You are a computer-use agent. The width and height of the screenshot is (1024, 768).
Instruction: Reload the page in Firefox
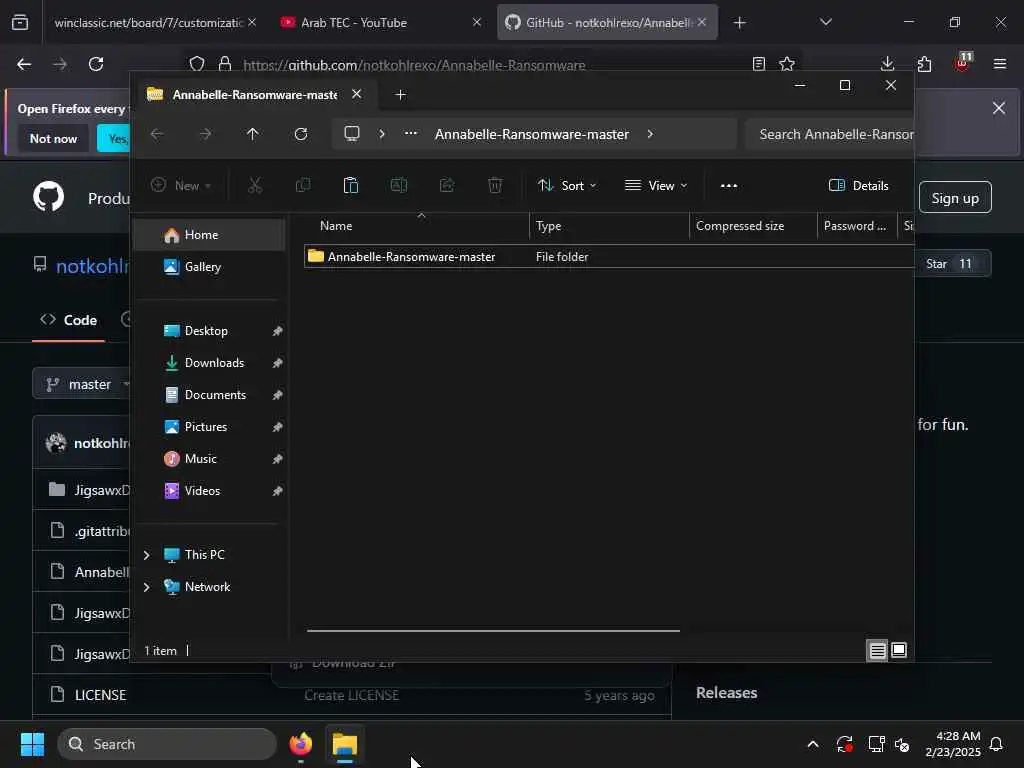point(96,64)
